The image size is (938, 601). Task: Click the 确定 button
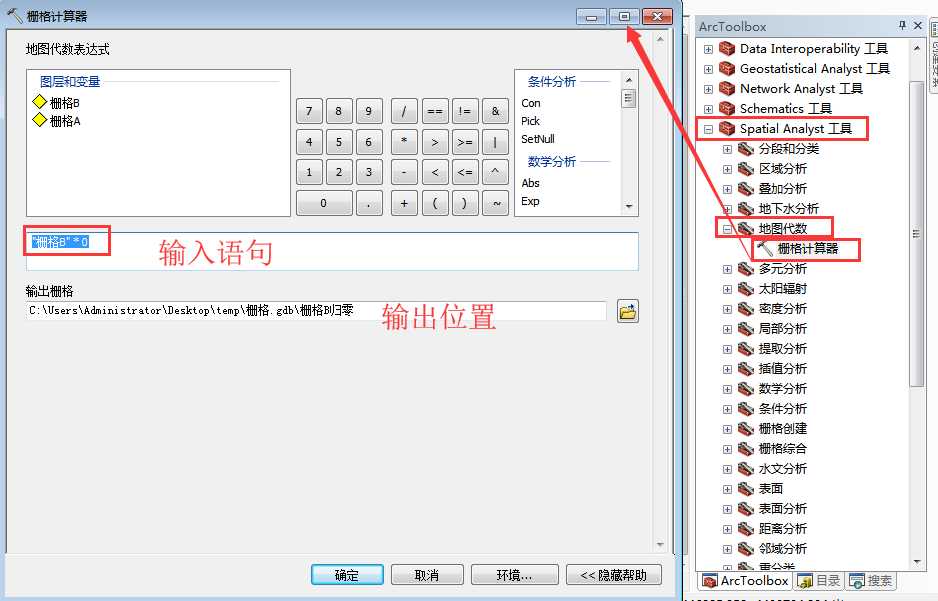click(x=347, y=575)
